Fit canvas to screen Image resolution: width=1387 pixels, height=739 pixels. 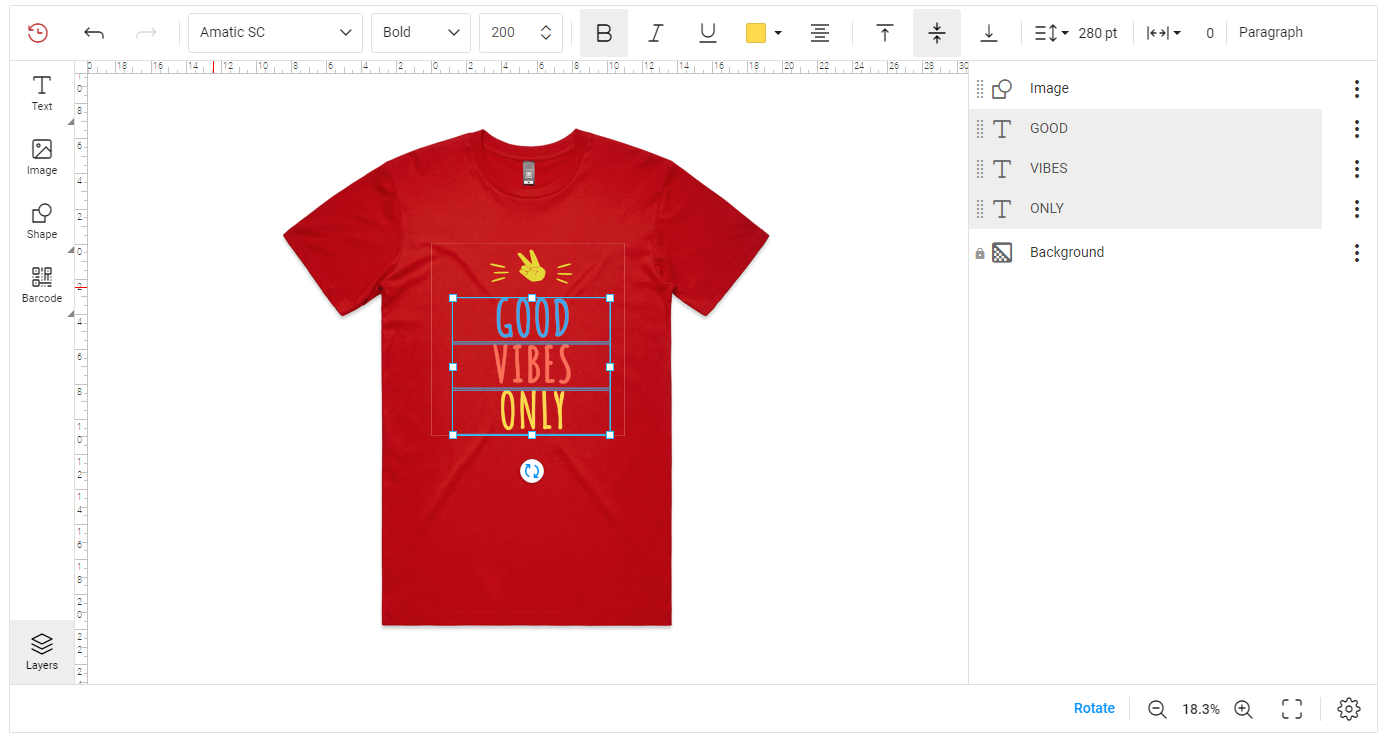point(1292,709)
